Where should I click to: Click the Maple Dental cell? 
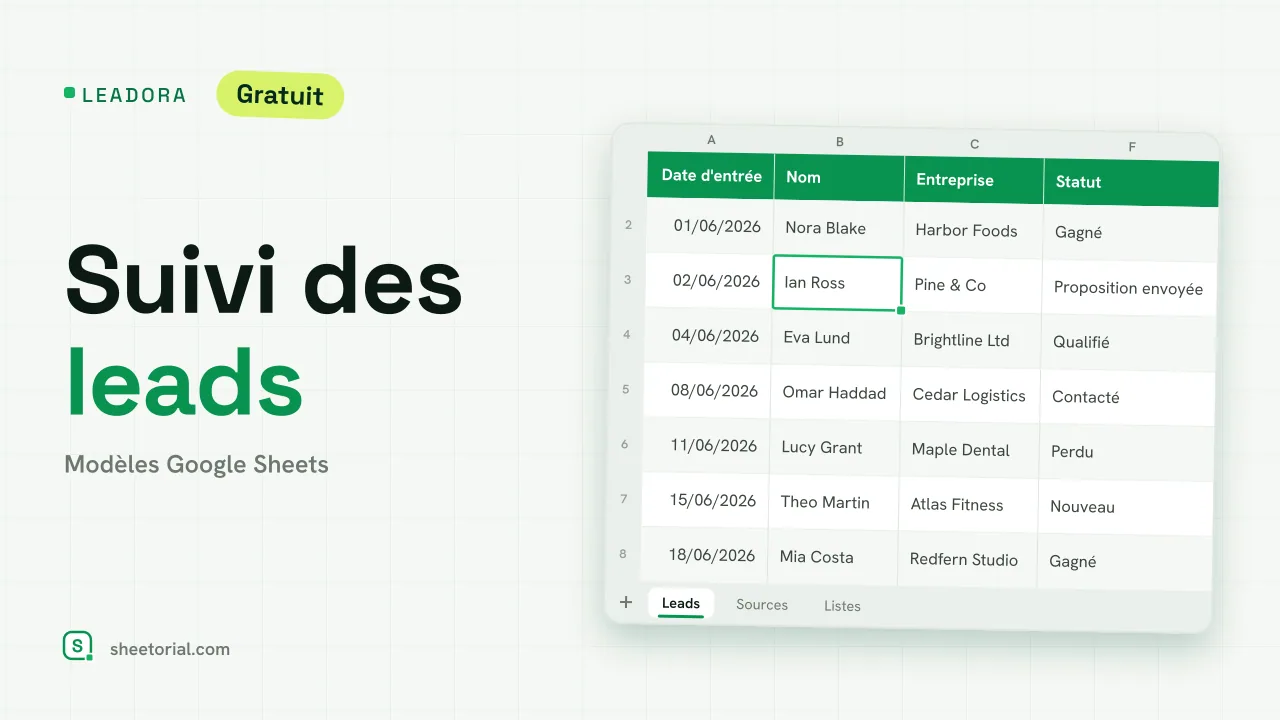pos(969,451)
